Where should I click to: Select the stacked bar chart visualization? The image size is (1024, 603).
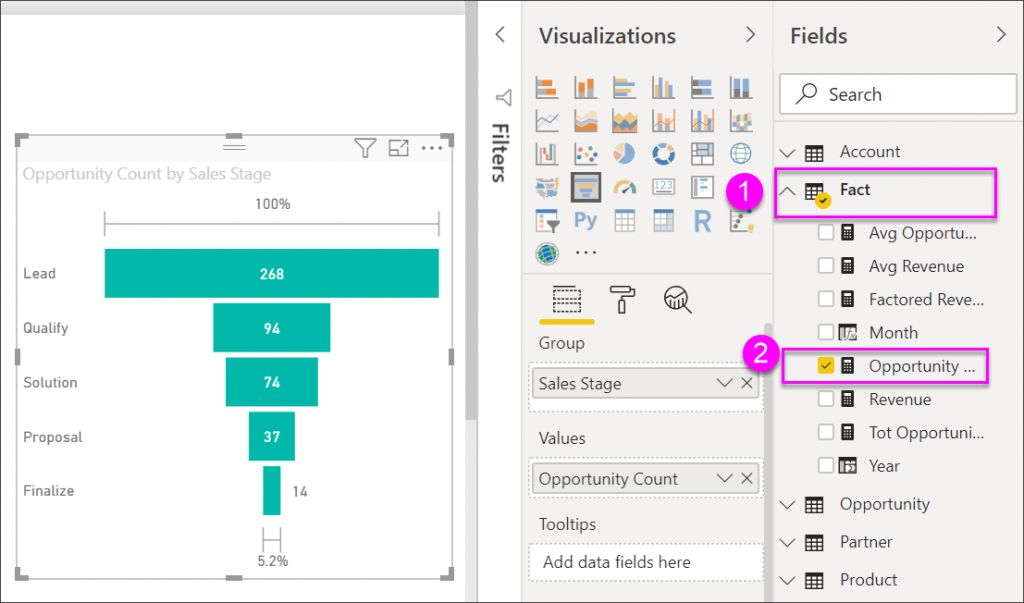tap(547, 88)
